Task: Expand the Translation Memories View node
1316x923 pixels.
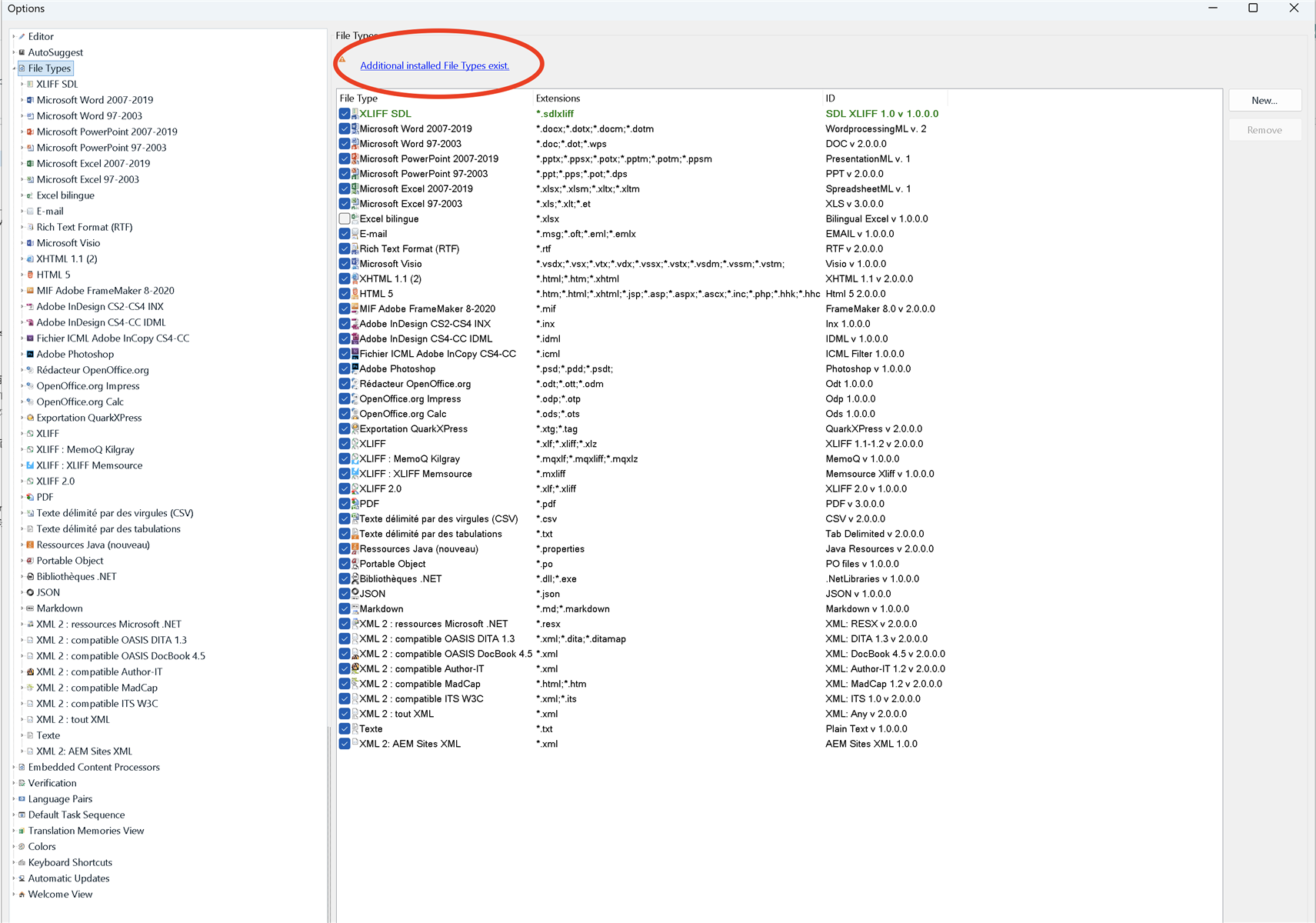Action: [x=14, y=831]
